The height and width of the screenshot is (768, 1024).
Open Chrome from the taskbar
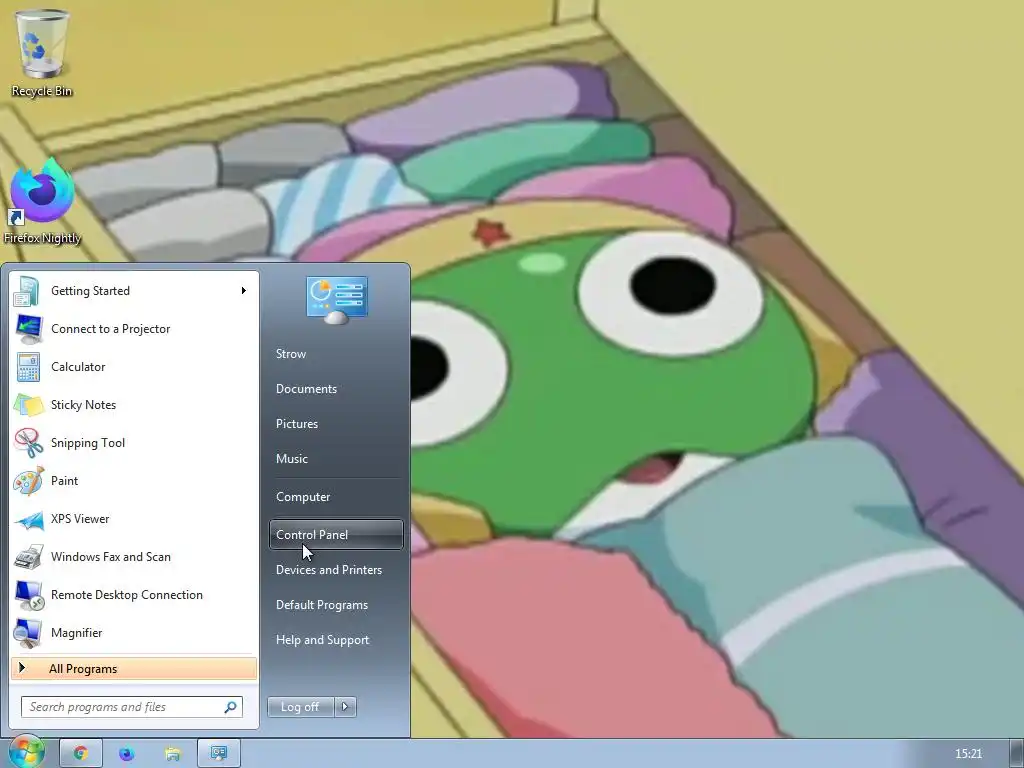(x=80, y=754)
